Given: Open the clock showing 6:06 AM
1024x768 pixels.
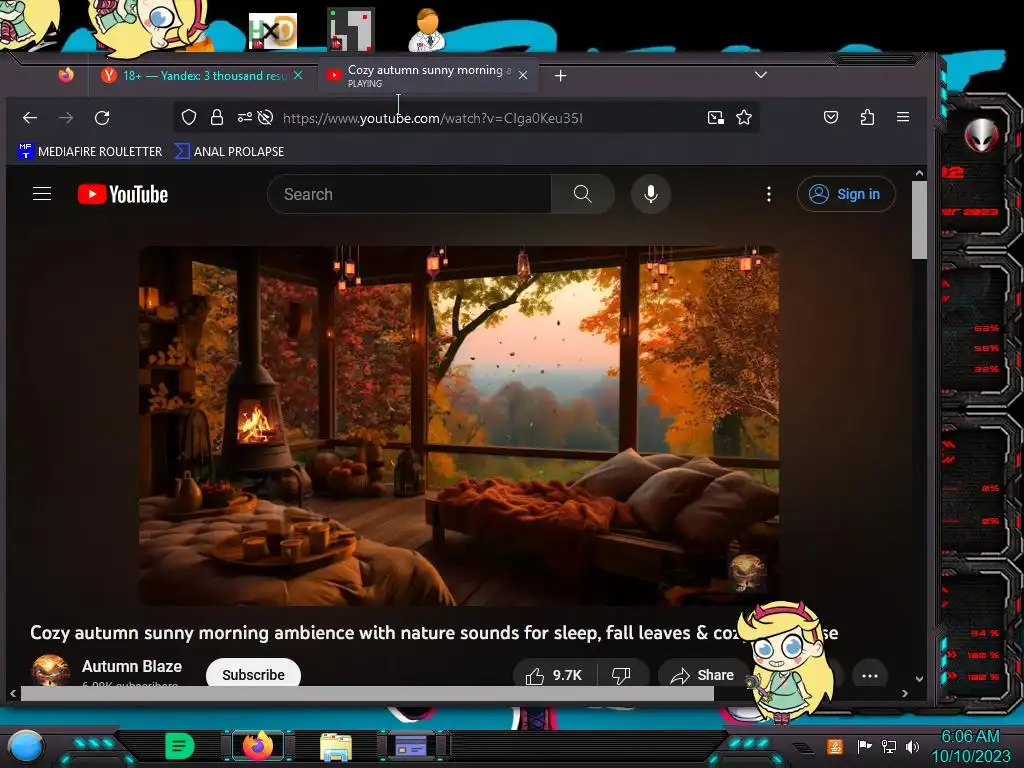Looking at the screenshot, I should click(970, 746).
